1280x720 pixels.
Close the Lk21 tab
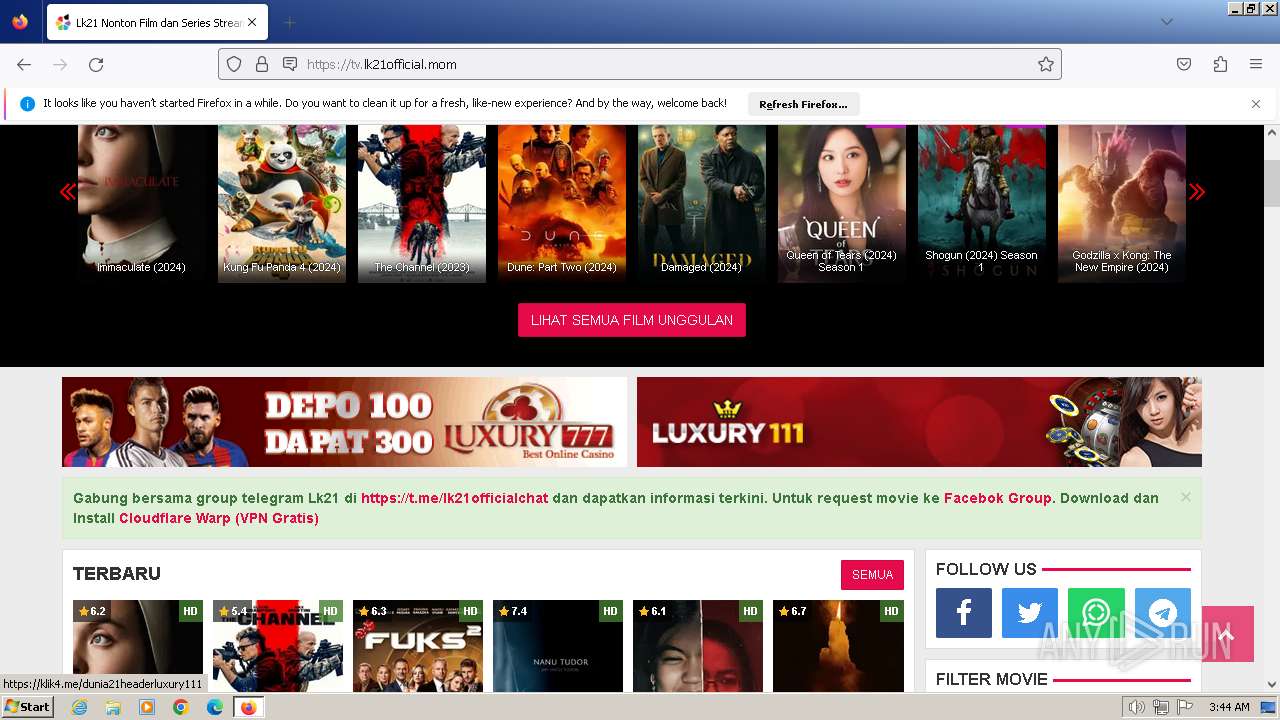(252, 22)
